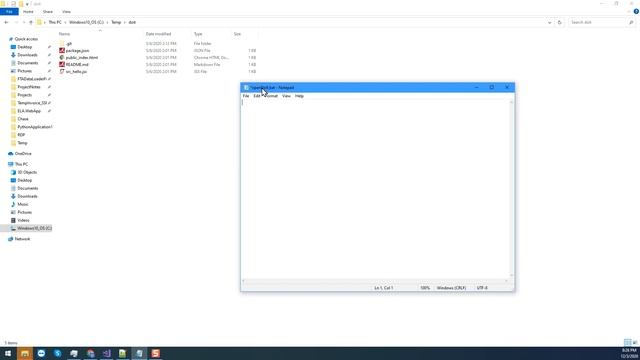Switch to the View ribbon tab in Explorer

pos(66,12)
